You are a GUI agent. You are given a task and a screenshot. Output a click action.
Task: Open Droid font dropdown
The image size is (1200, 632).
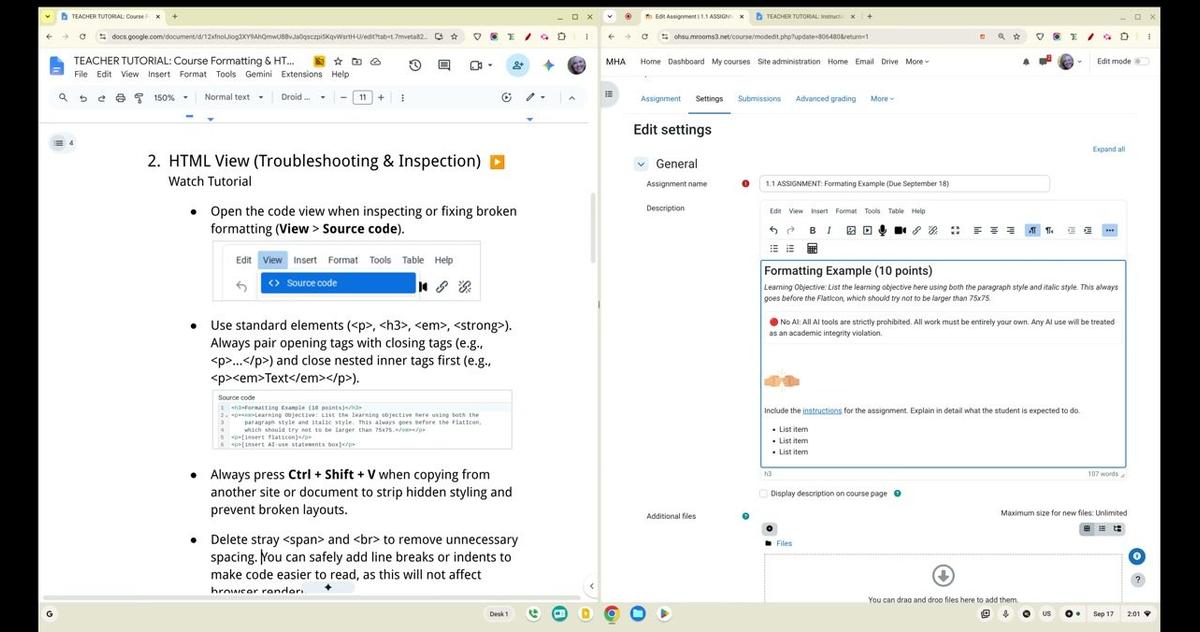point(302,98)
